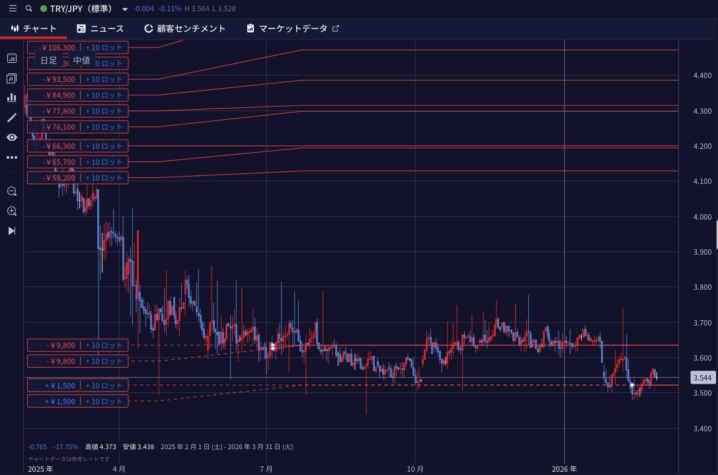Click the second sidebar icon below layout
718x475 pixels.
click(12, 78)
